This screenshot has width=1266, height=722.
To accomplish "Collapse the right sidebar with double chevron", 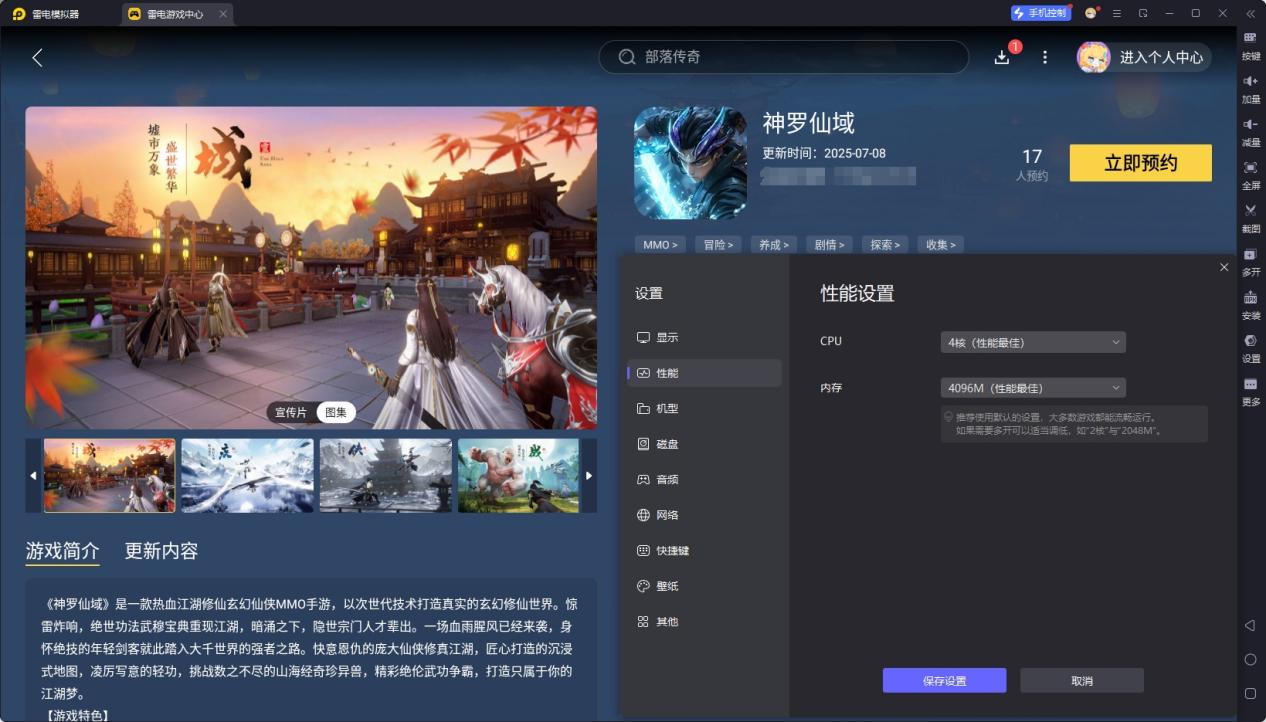I will click(1250, 13).
